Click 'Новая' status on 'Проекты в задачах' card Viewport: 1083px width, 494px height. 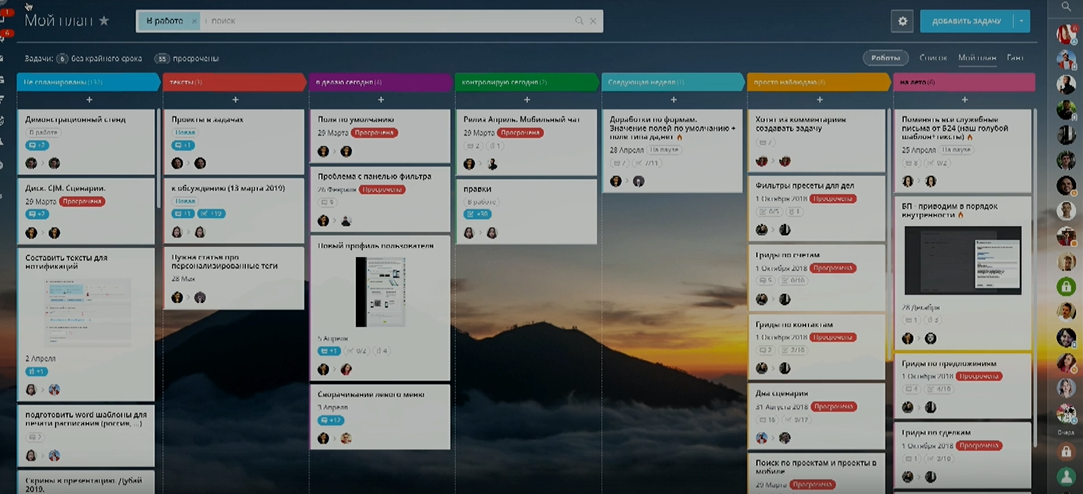(184, 132)
